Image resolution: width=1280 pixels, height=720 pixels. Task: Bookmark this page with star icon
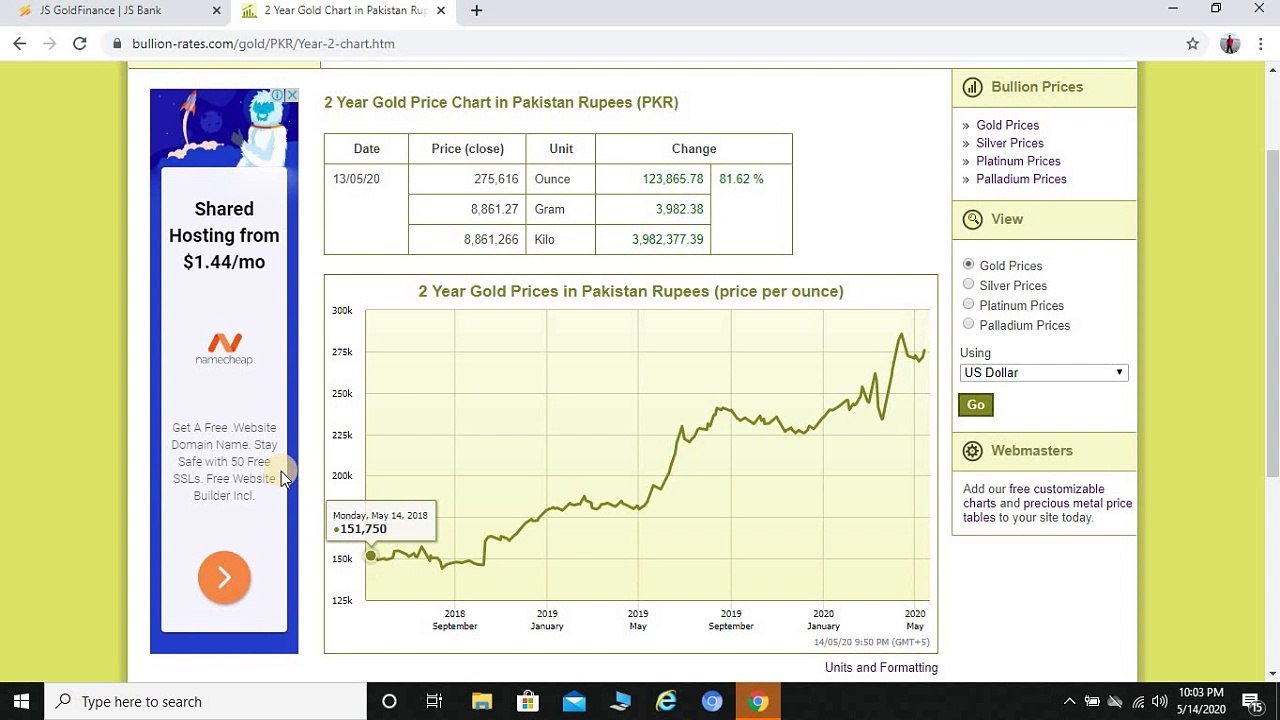1192,44
